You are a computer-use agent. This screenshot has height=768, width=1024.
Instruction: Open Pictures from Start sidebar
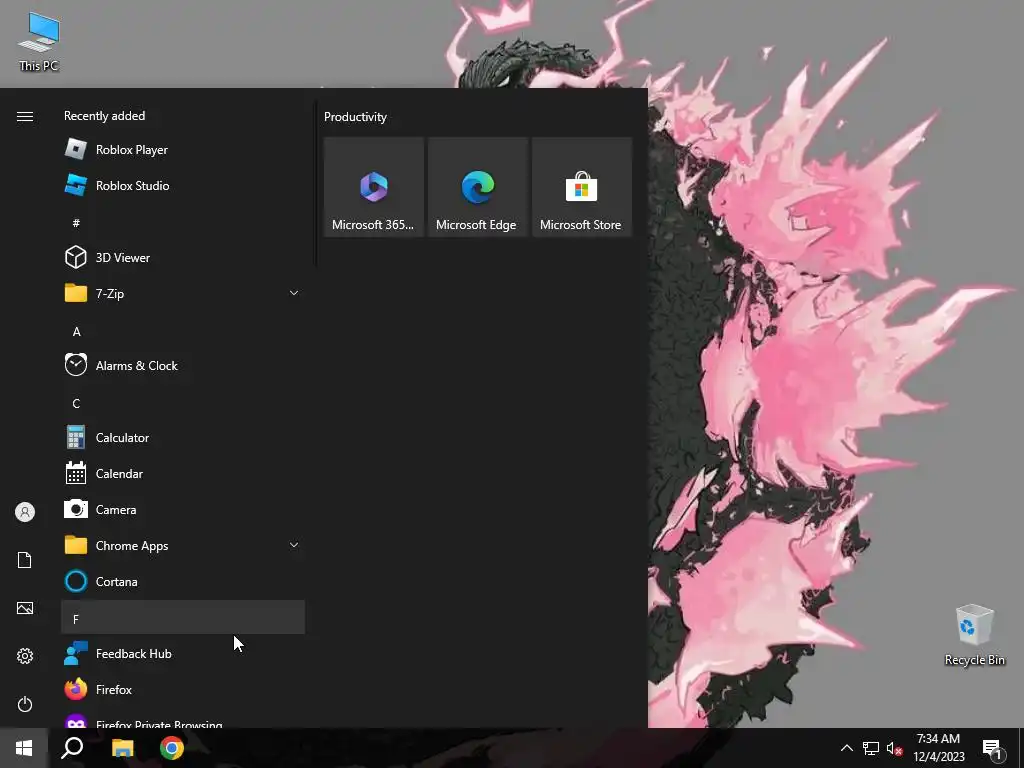tap(25, 608)
